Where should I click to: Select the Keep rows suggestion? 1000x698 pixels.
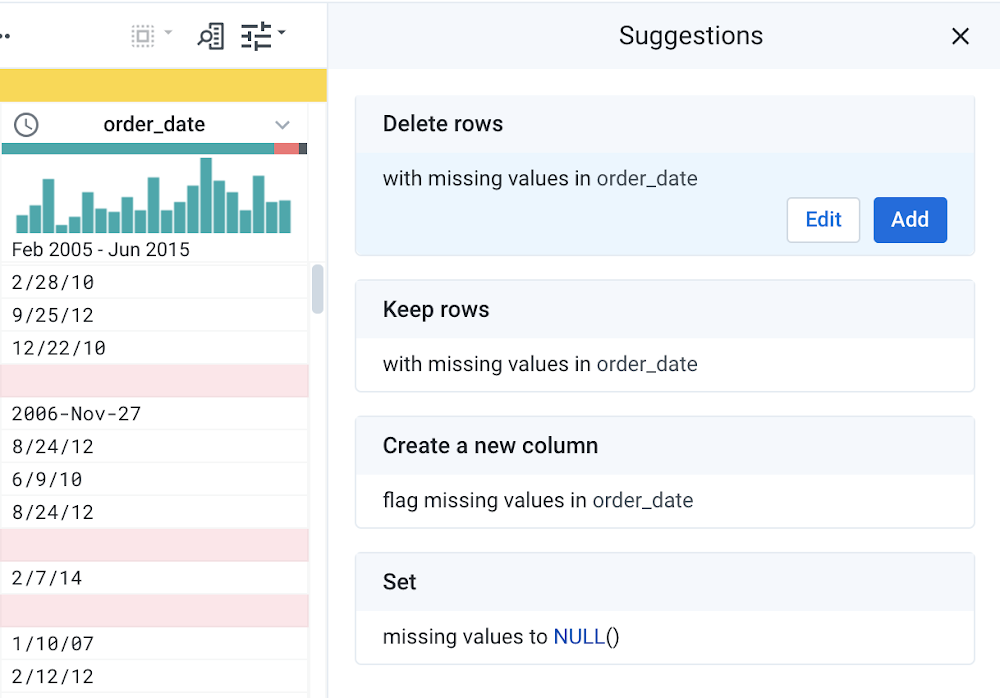[x=665, y=336]
